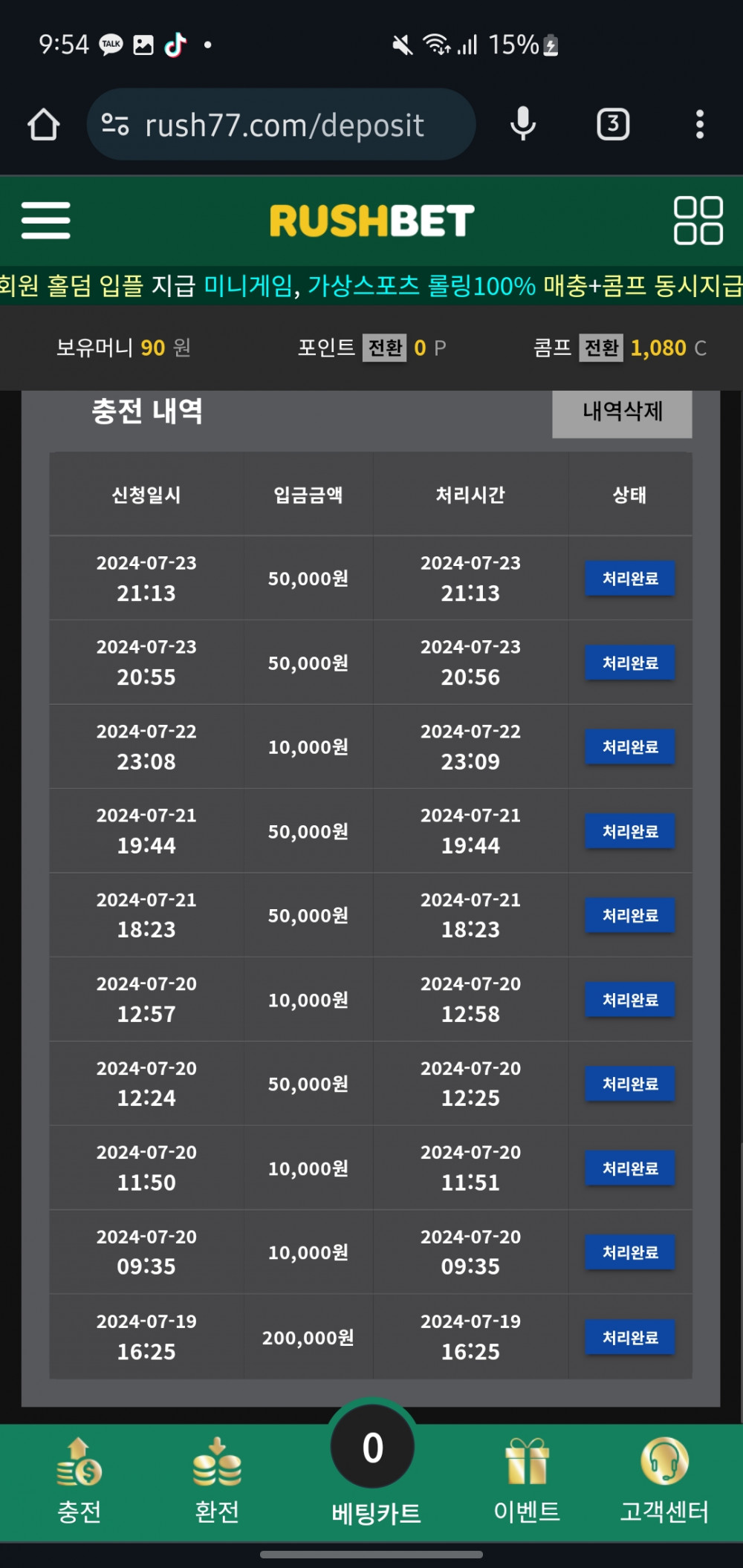
Task: Click 처리완료 status for 200,000원 deposit
Action: click(x=630, y=1337)
